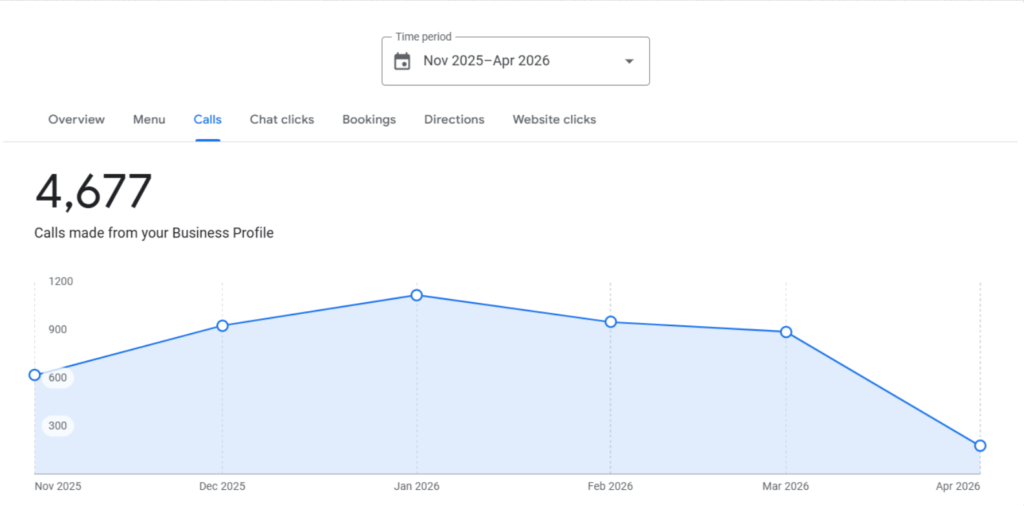Click the 300 y-axis label
This screenshot has width=1024, height=506.
pos(58,426)
